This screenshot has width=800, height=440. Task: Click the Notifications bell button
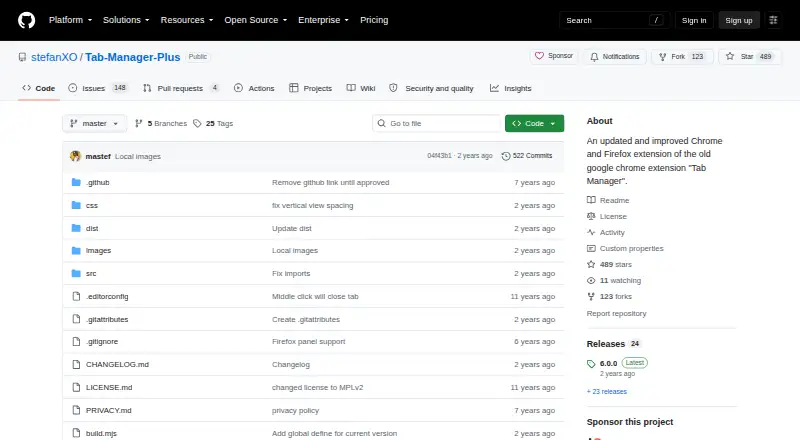coord(615,57)
